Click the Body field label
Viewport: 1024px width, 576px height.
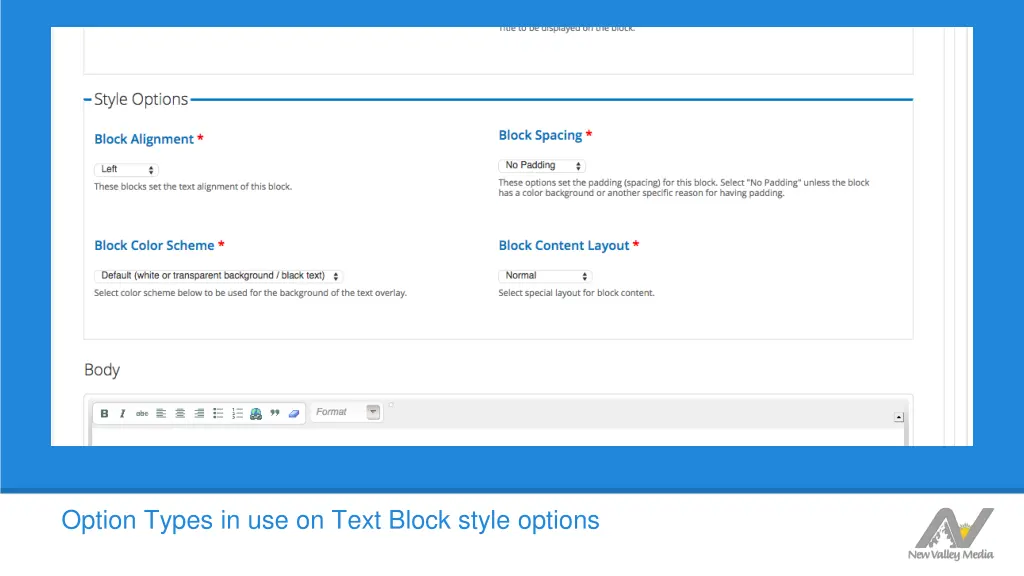[102, 370]
